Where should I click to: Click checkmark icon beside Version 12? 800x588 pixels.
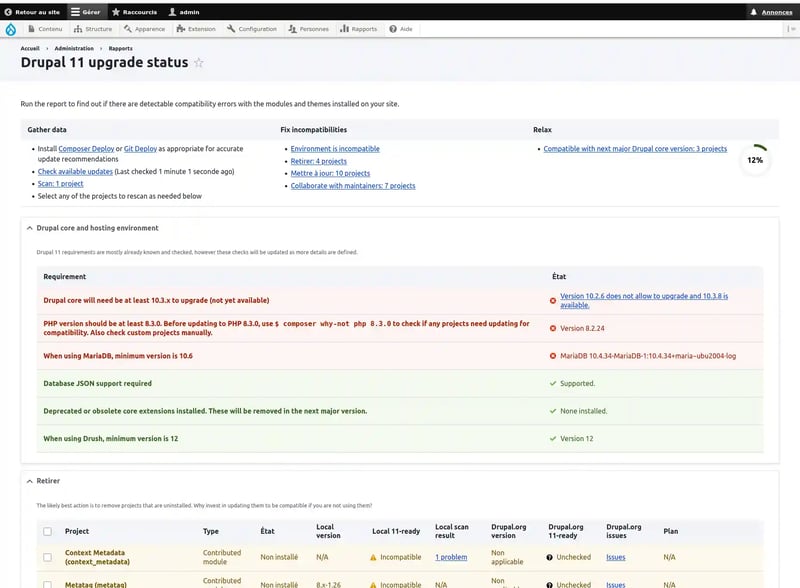[x=553, y=438]
